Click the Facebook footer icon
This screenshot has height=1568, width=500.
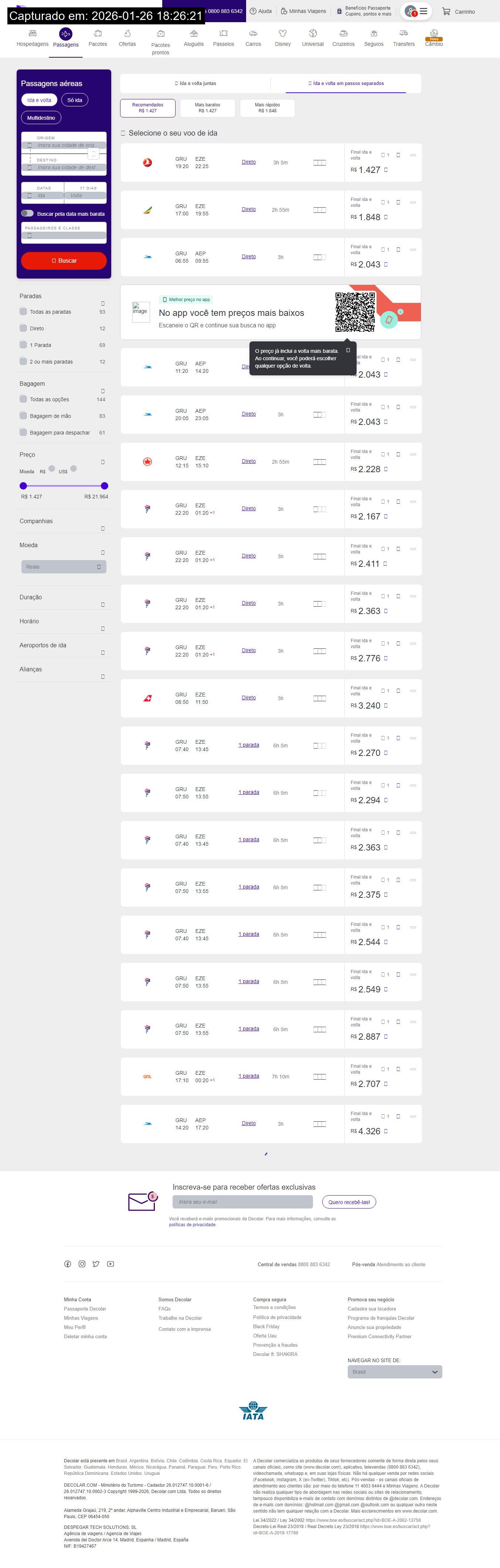pos(68,1264)
